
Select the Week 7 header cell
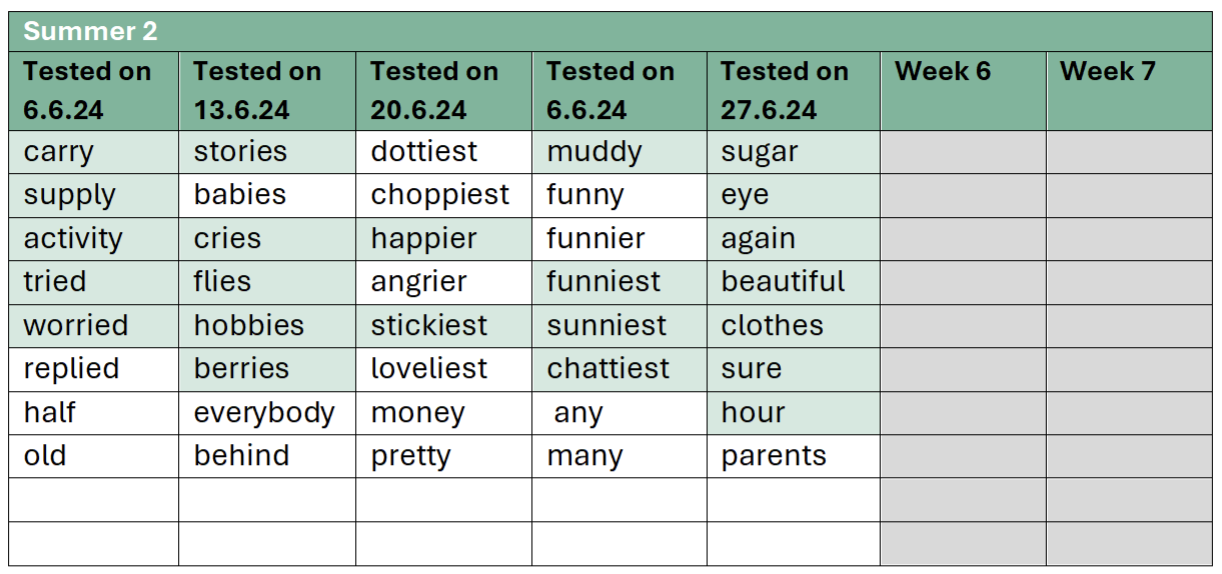click(1130, 91)
